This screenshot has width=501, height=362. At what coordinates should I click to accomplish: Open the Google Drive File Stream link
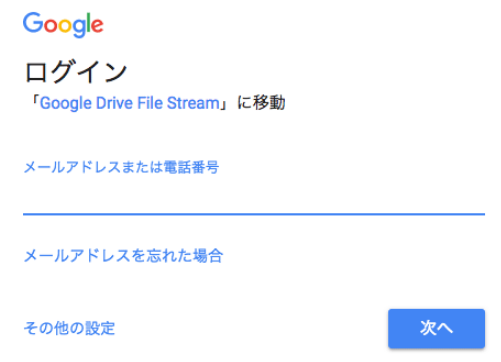(130, 103)
